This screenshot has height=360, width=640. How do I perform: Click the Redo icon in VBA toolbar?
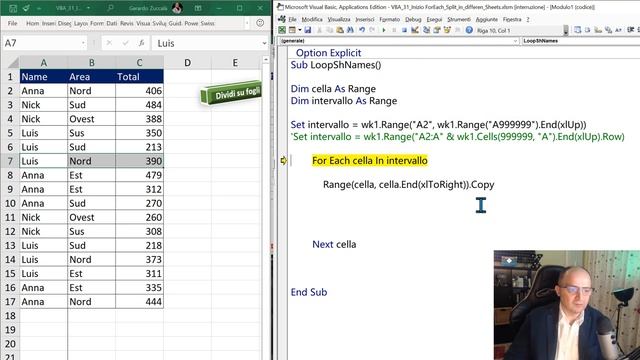372,30
